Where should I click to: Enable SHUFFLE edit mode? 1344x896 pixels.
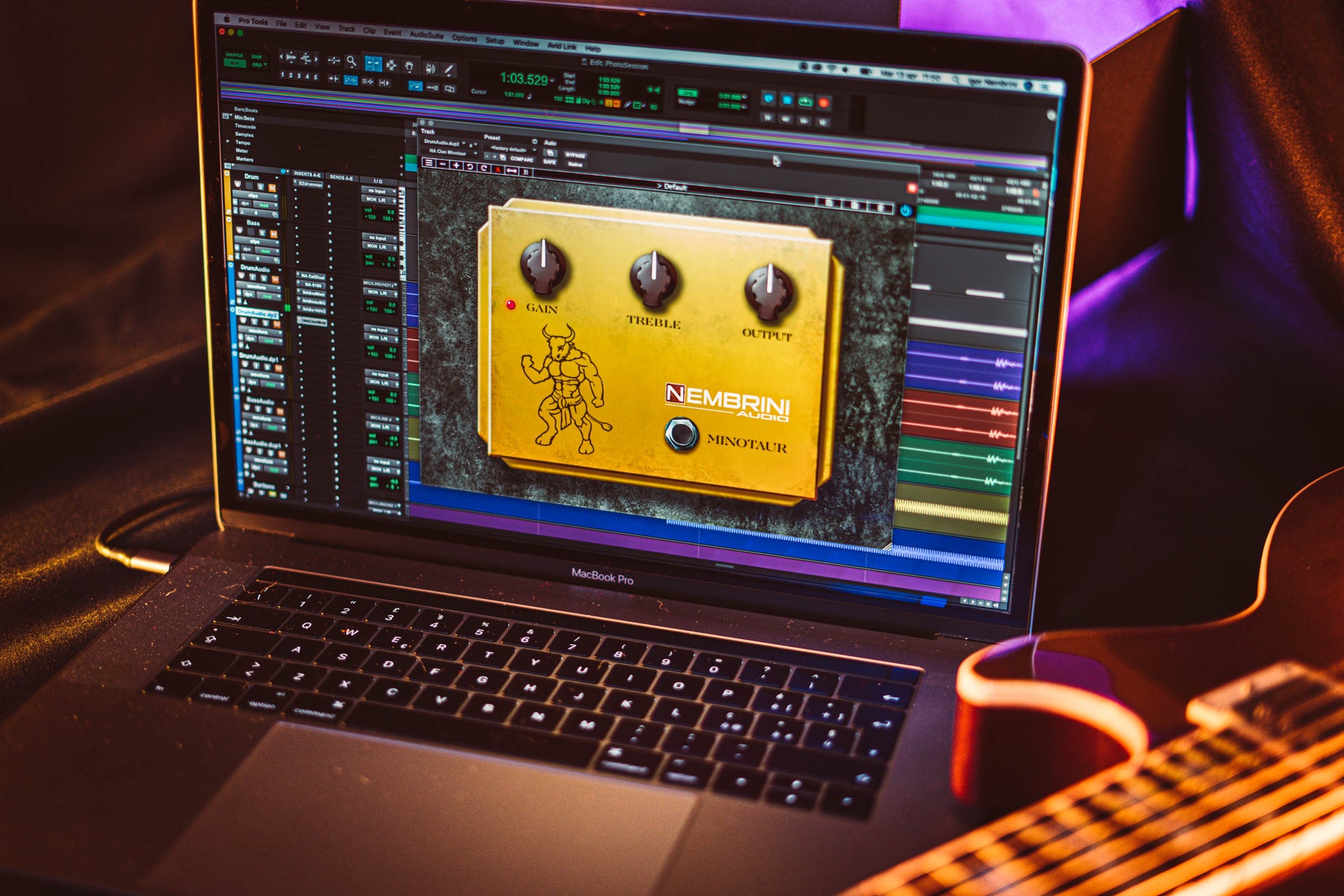coord(234,55)
